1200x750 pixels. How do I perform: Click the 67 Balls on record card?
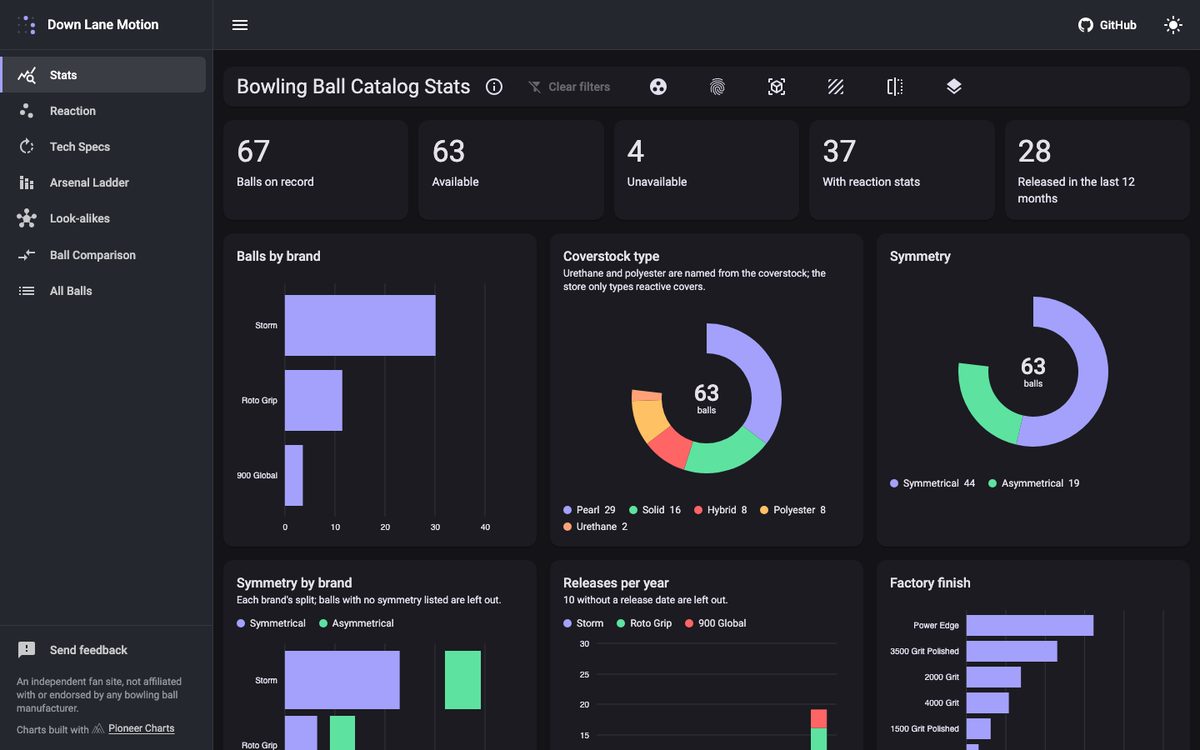[316, 170]
